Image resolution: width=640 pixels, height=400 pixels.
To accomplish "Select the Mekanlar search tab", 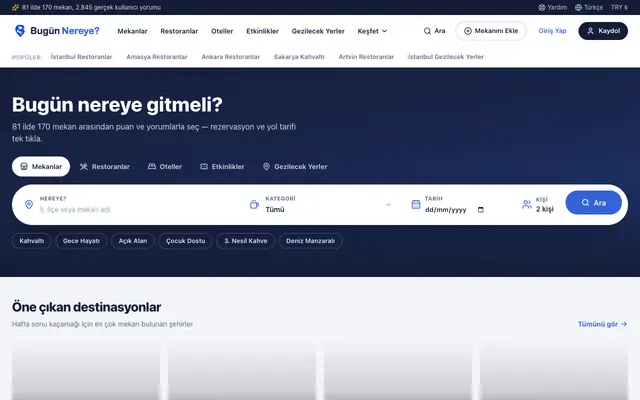I will tap(41, 167).
